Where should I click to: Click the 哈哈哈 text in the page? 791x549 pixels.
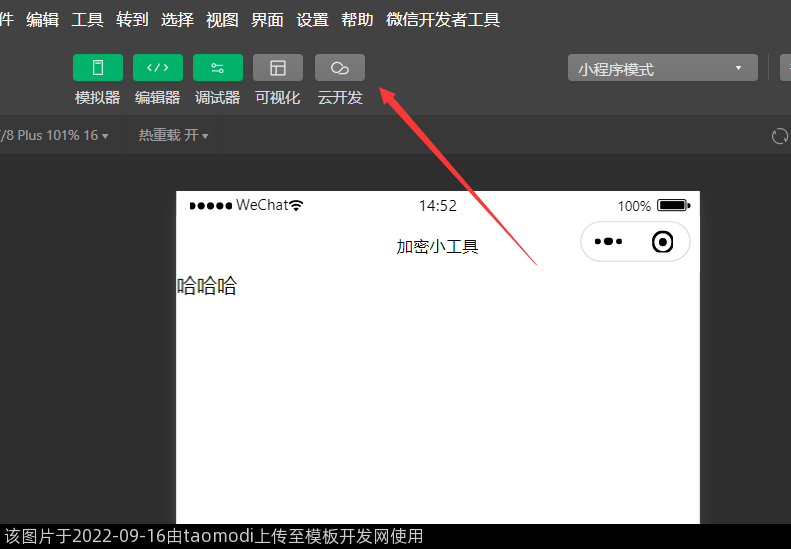click(207, 287)
